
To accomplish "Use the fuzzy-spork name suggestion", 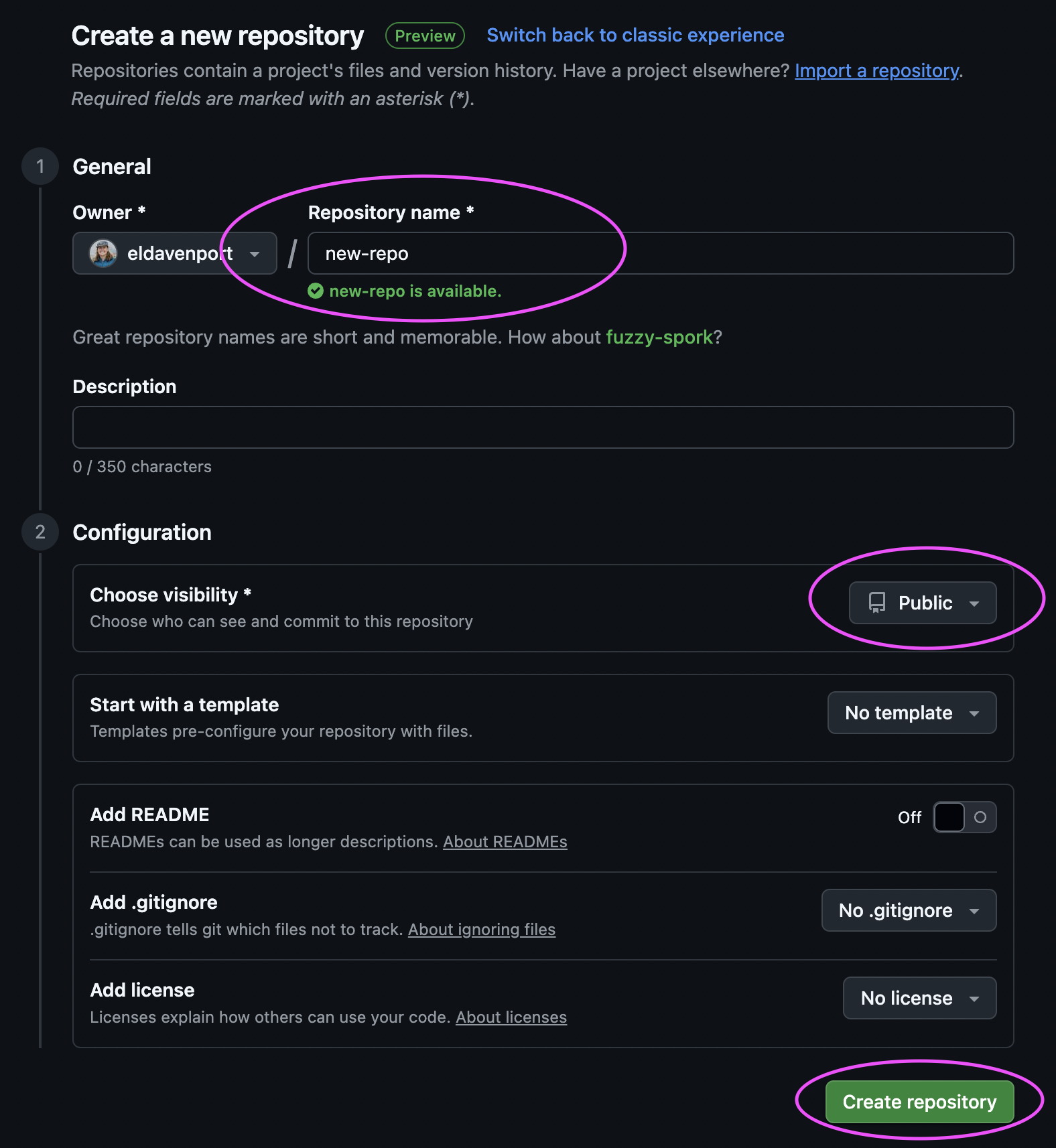I will point(659,337).
